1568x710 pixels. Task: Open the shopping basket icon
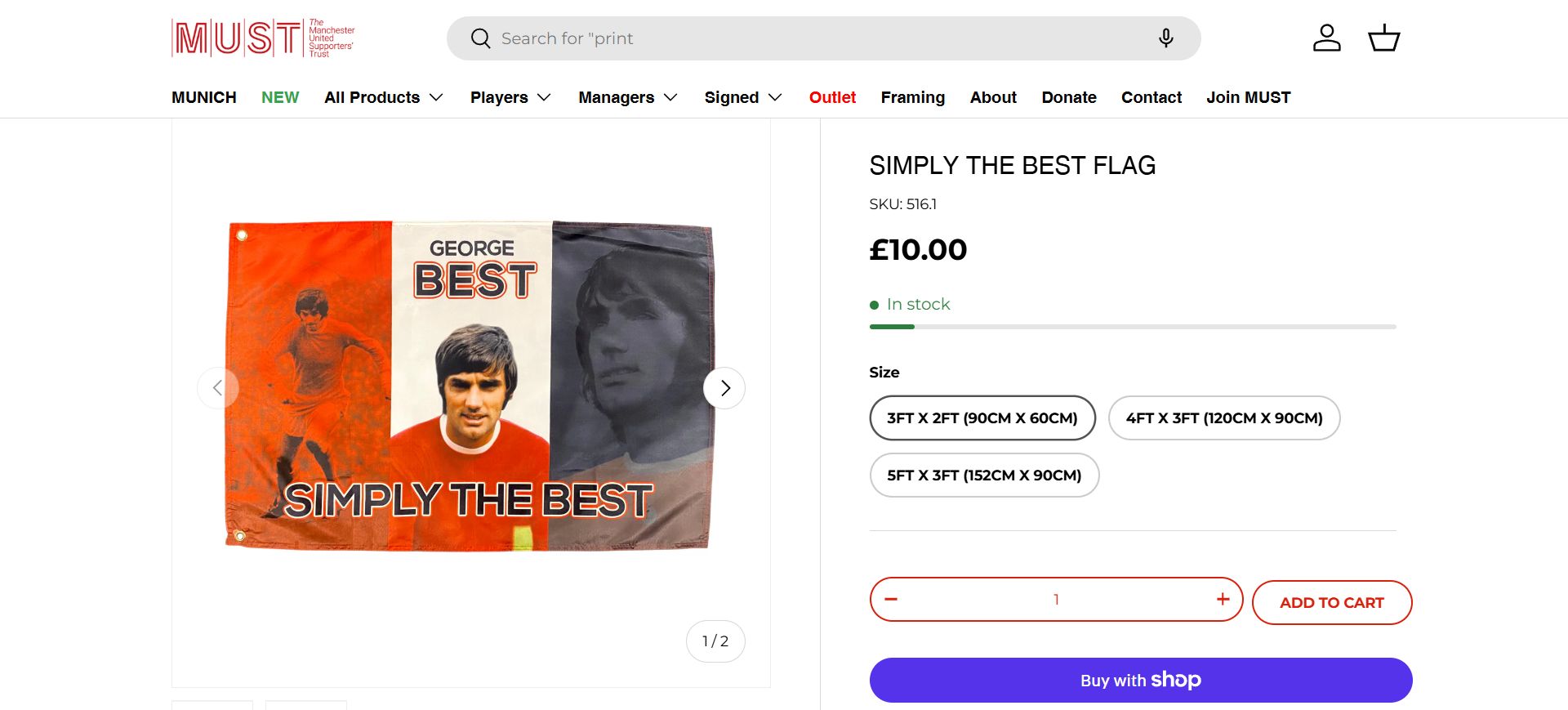[1383, 38]
